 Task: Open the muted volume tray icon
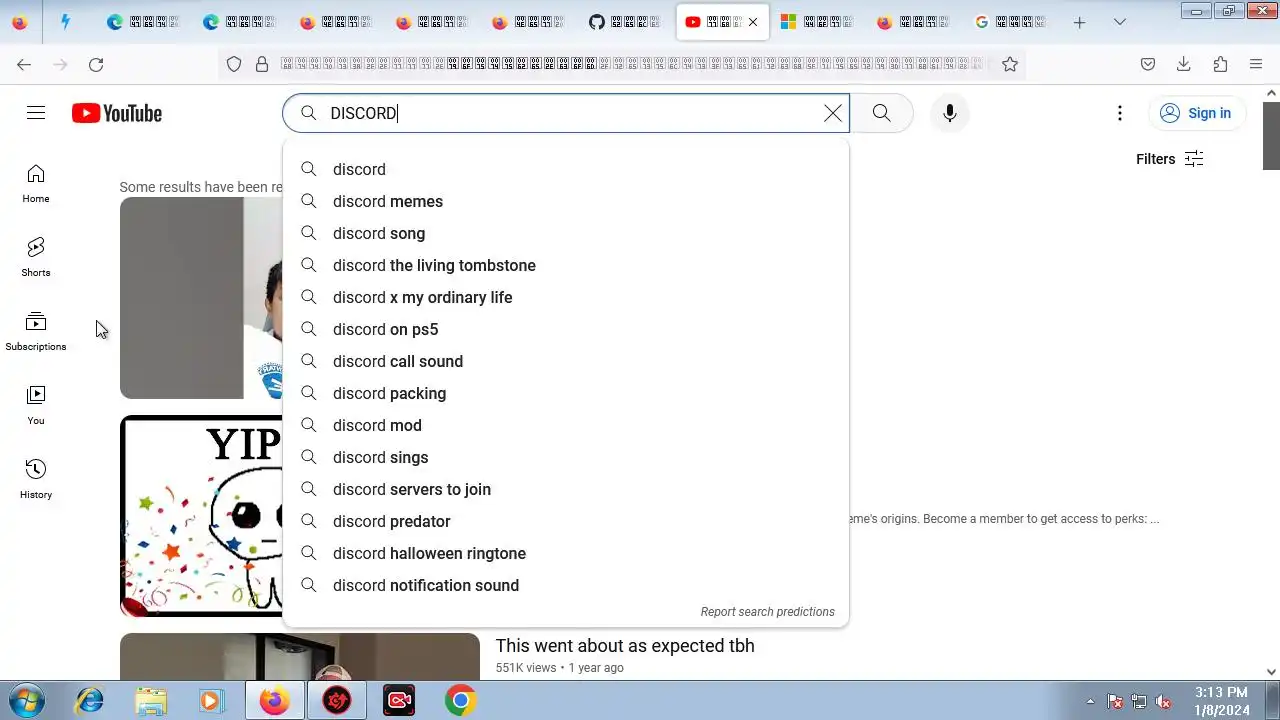(x=1162, y=702)
